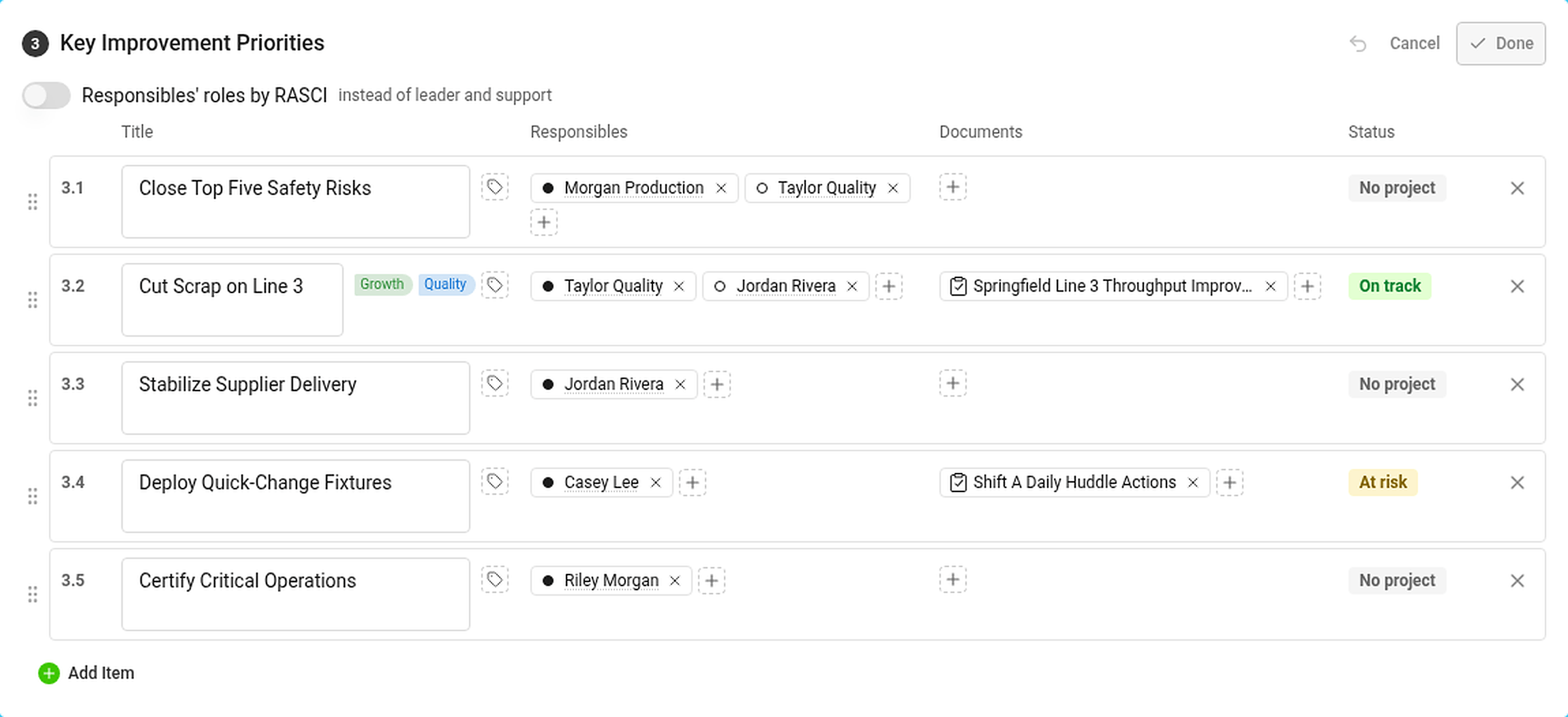Add document to Certify Critical Operations
The height and width of the screenshot is (717, 1568).
tap(953, 579)
